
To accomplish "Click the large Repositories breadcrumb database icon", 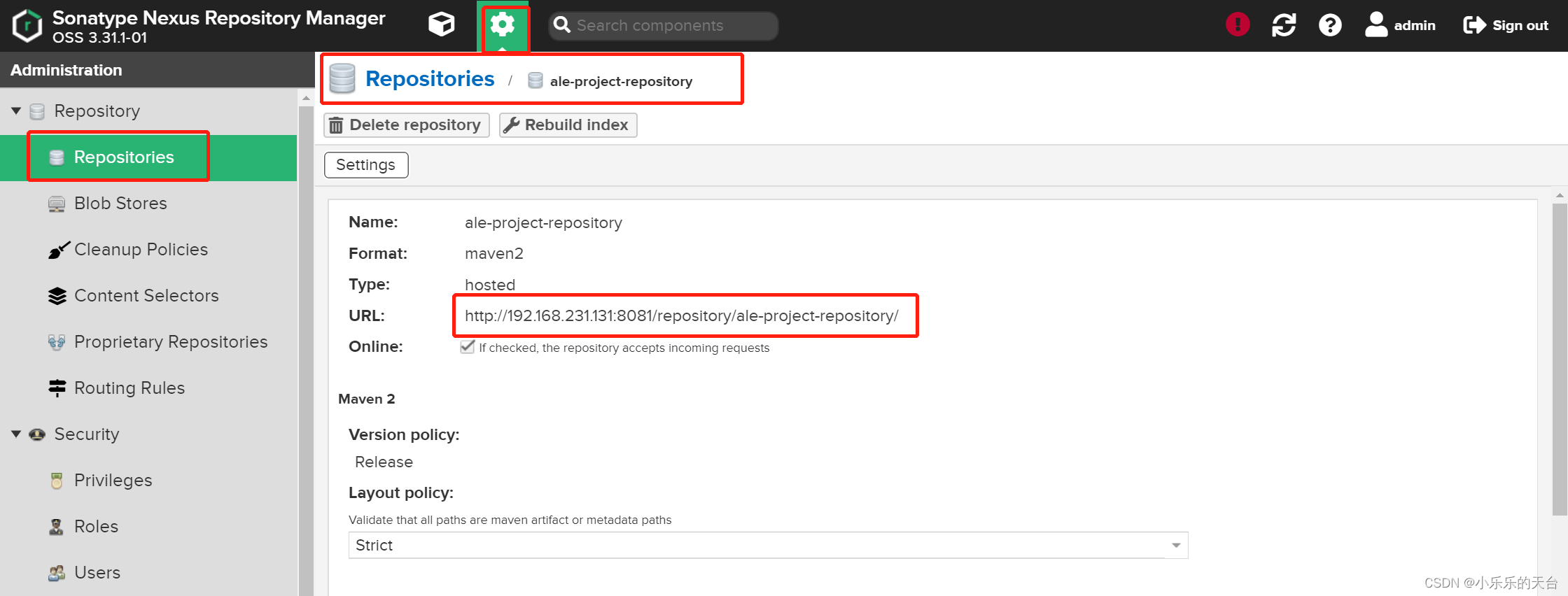I will point(342,78).
